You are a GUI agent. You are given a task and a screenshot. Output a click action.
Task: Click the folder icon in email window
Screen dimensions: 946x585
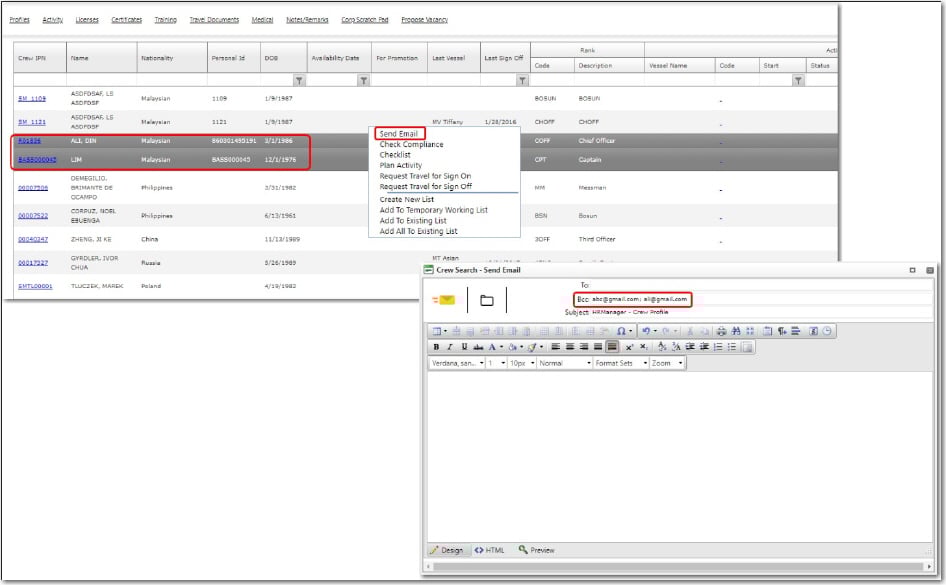point(486,300)
